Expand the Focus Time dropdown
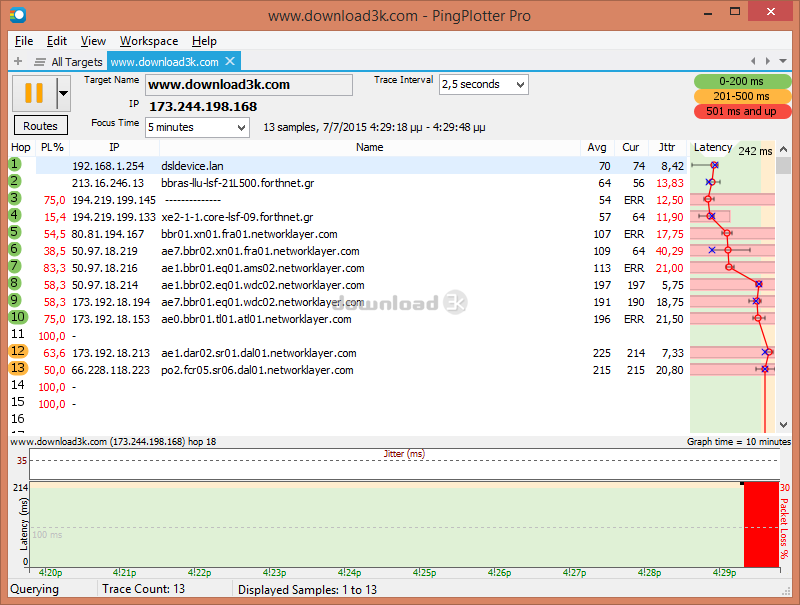800x605 pixels. pos(197,127)
